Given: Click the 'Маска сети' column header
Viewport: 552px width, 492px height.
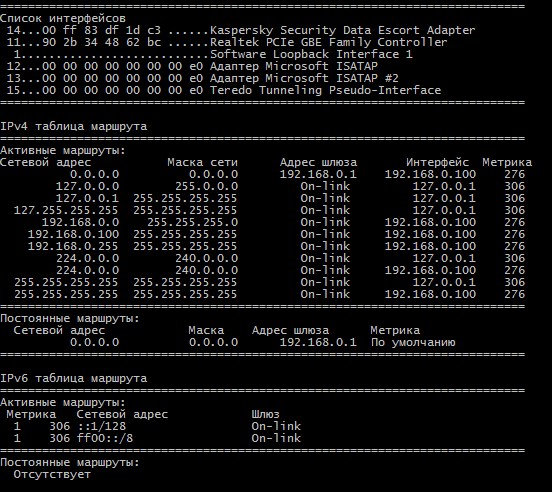Looking at the screenshot, I should (202, 162).
